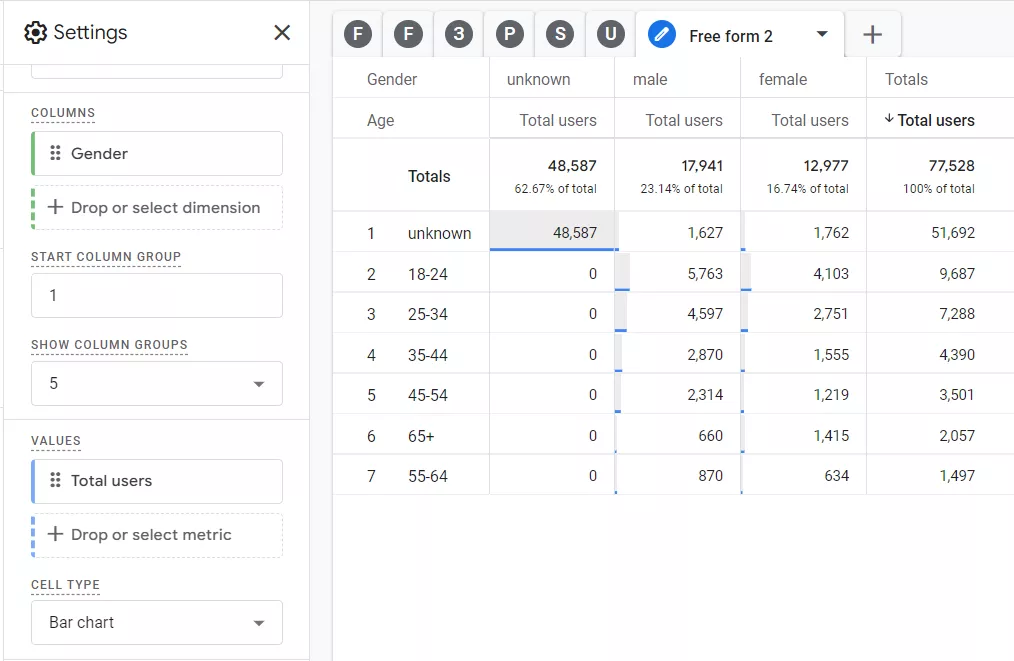Click the Start column group input field

click(x=157, y=296)
